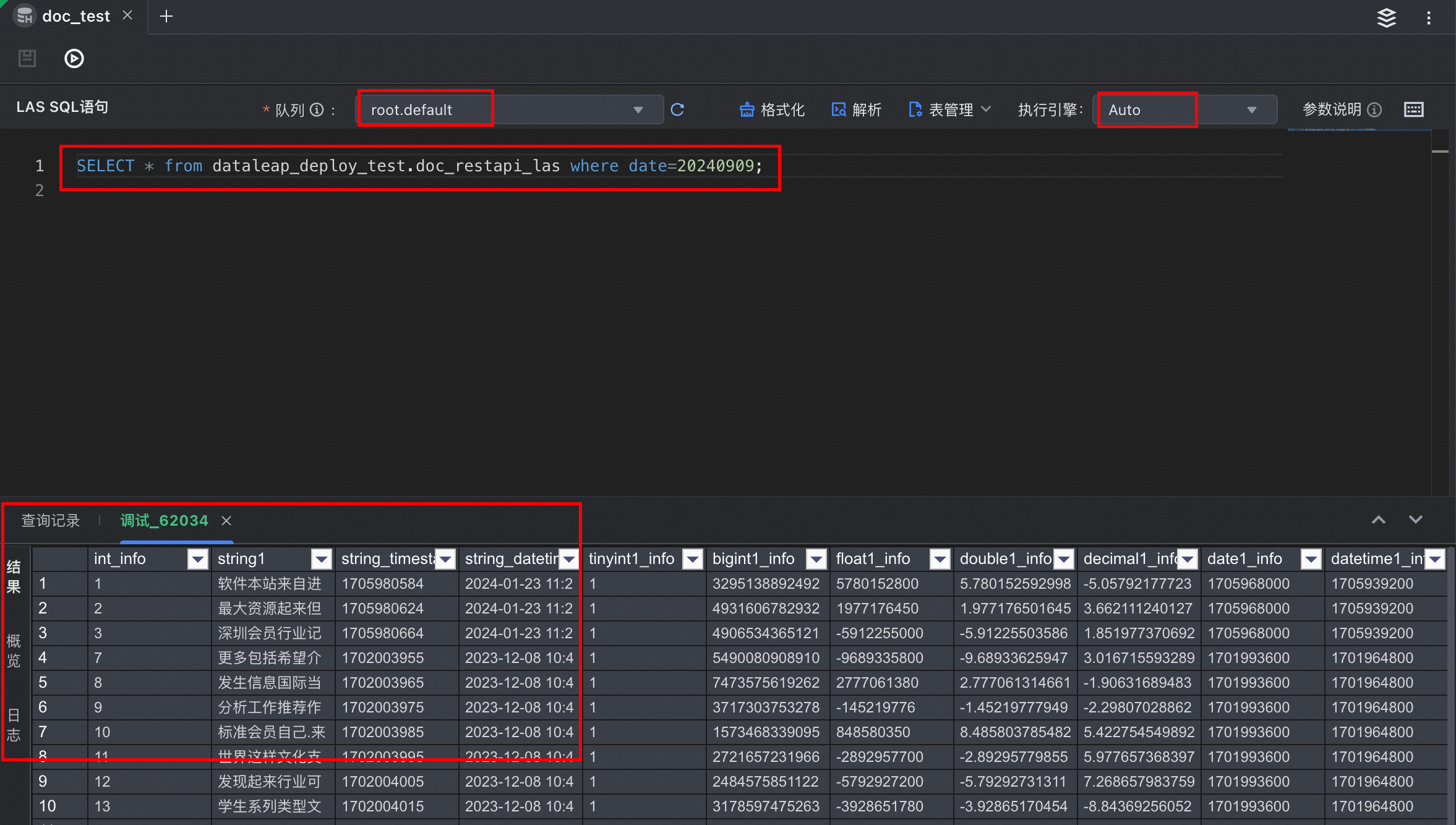Click the 解析 parse button
The image size is (1456, 825).
(857, 109)
